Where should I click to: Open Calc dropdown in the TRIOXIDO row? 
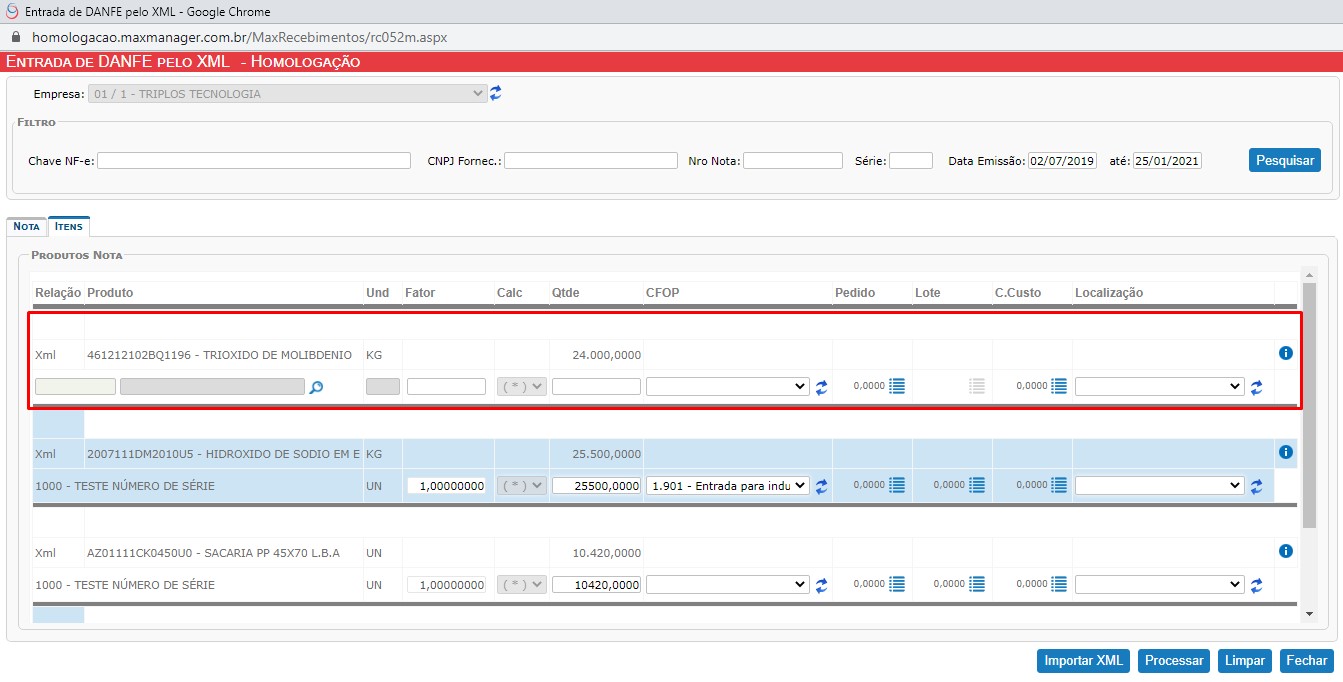coord(522,387)
